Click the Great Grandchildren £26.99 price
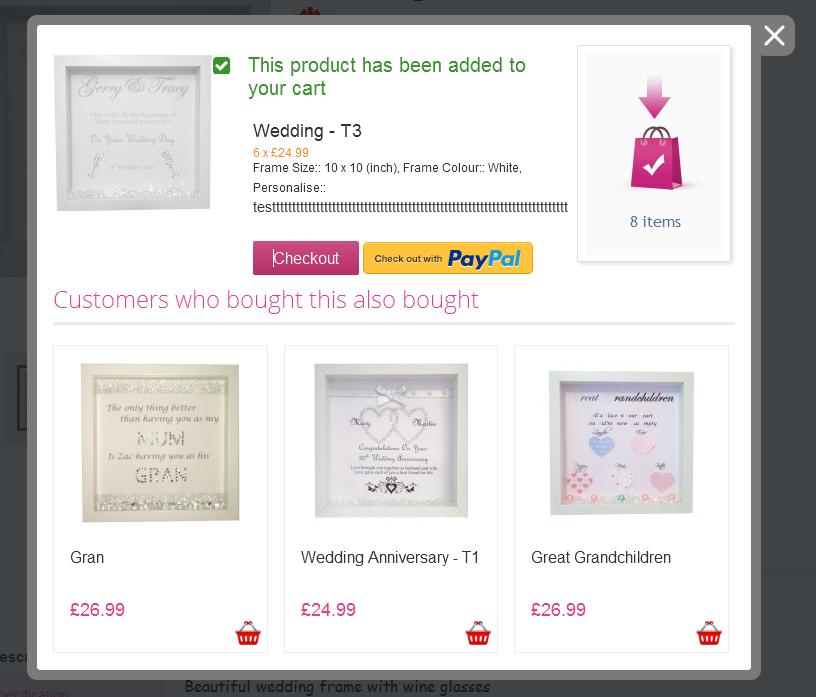The image size is (816, 697). [558, 610]
